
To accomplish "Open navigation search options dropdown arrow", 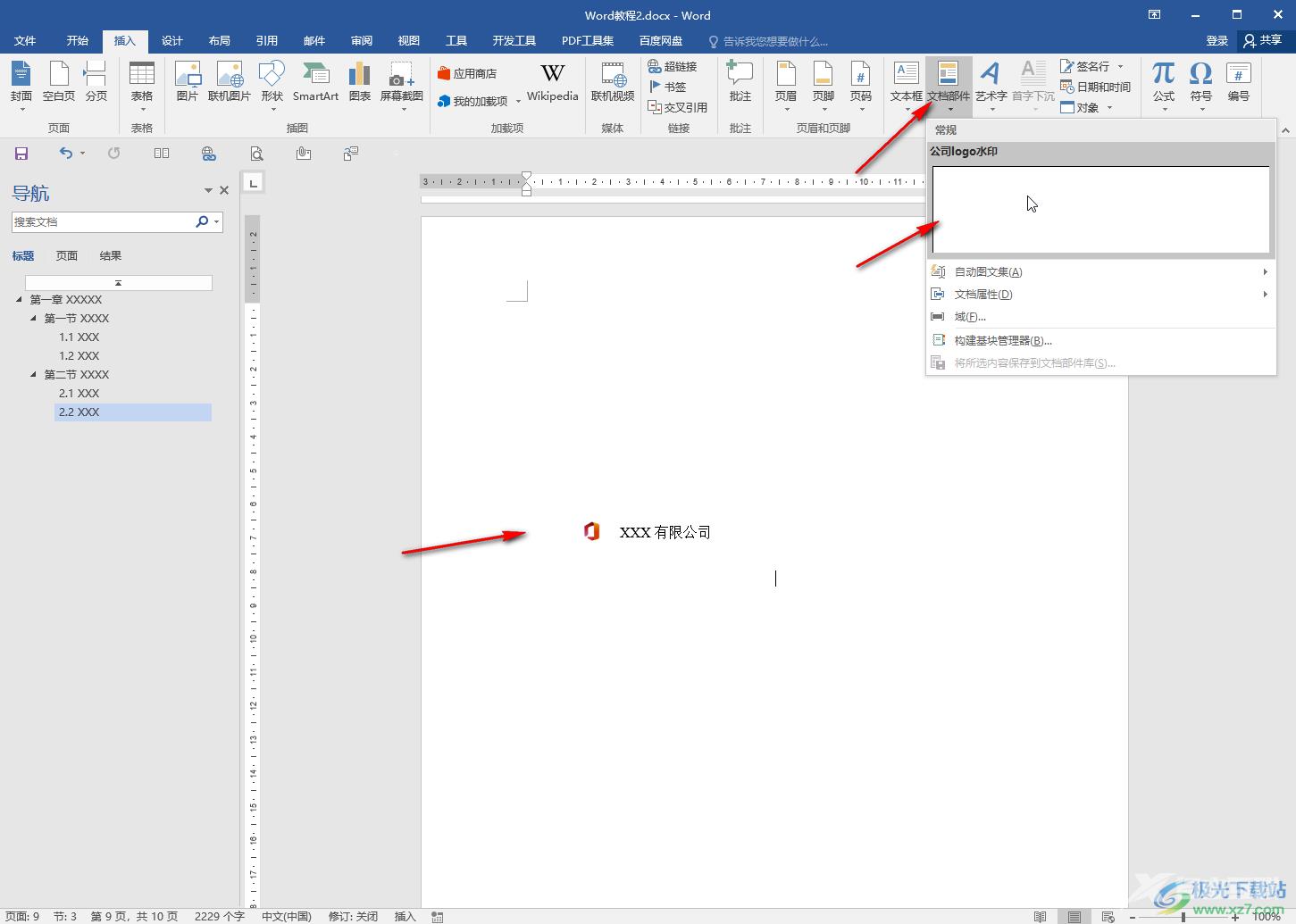I will [217, 222].
